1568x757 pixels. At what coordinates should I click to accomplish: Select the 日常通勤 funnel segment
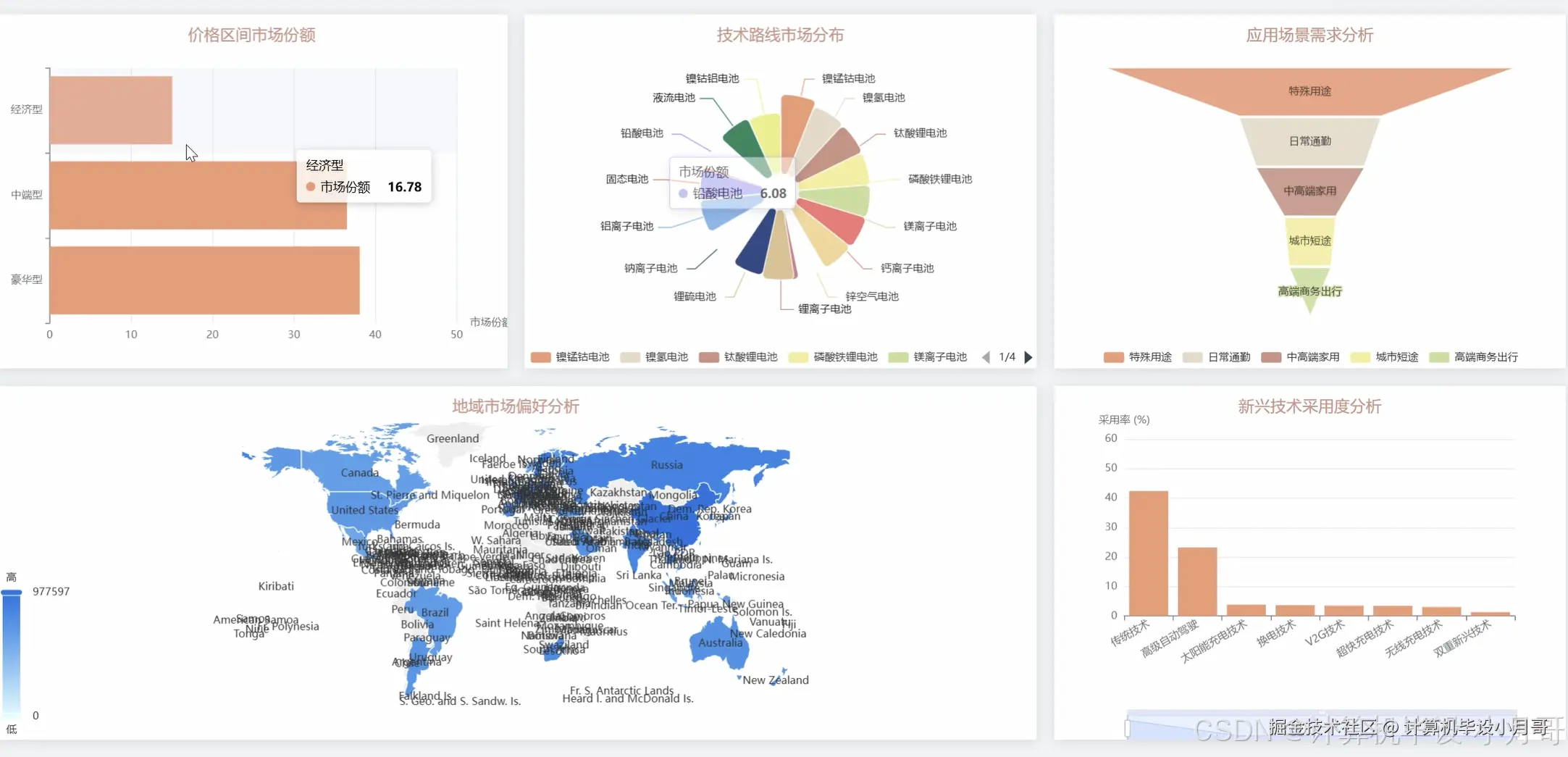(1309, 141)
